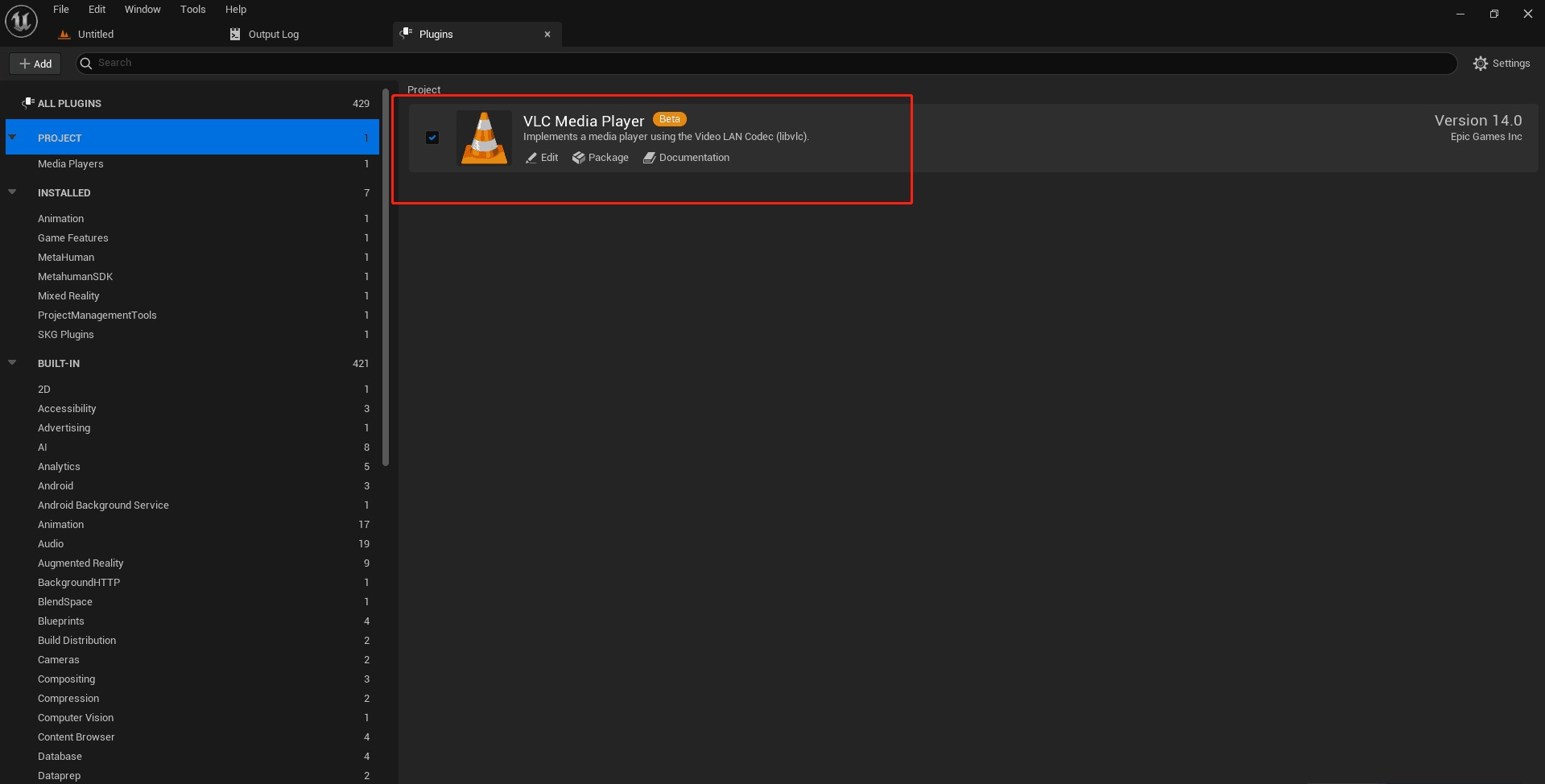Screen dimensions: 1545x784
Task: Collapse the BUILT-IN category arrow
Action: pyautogui.click(x=12, y=363)
